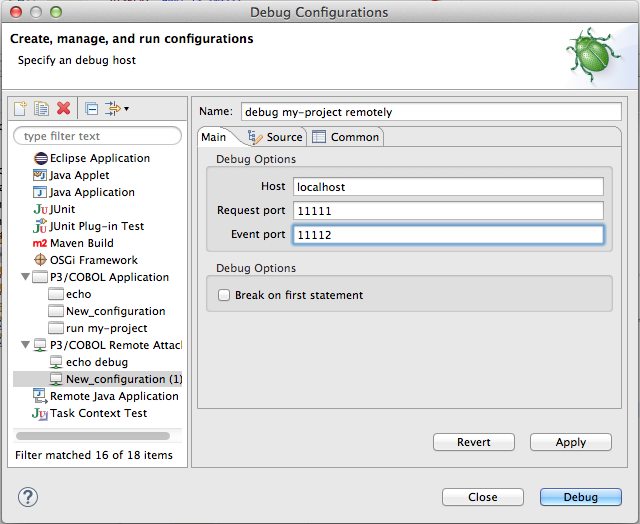Image resolution: width=640 pixels, height=524 pixels.
Task: Click the P3/COBOL Application folder icon
Action: coord(40,277)
